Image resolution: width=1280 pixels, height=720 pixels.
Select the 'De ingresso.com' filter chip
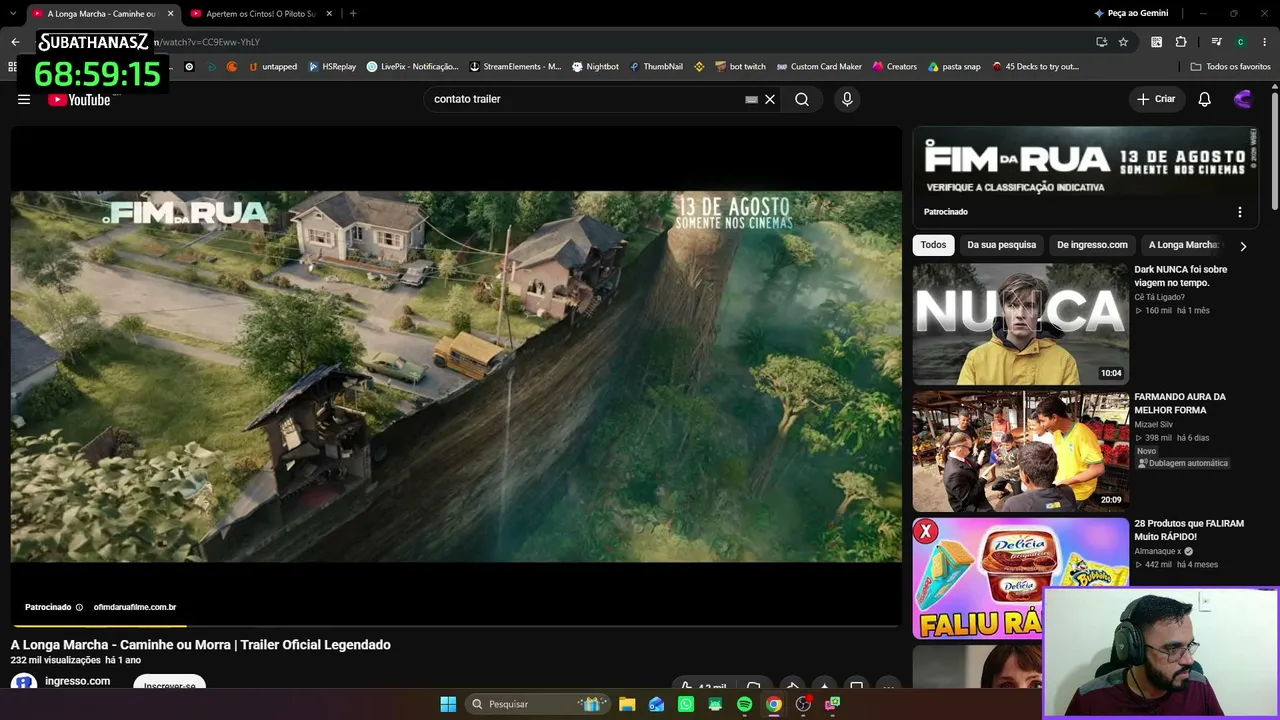tap(1092, 245)
